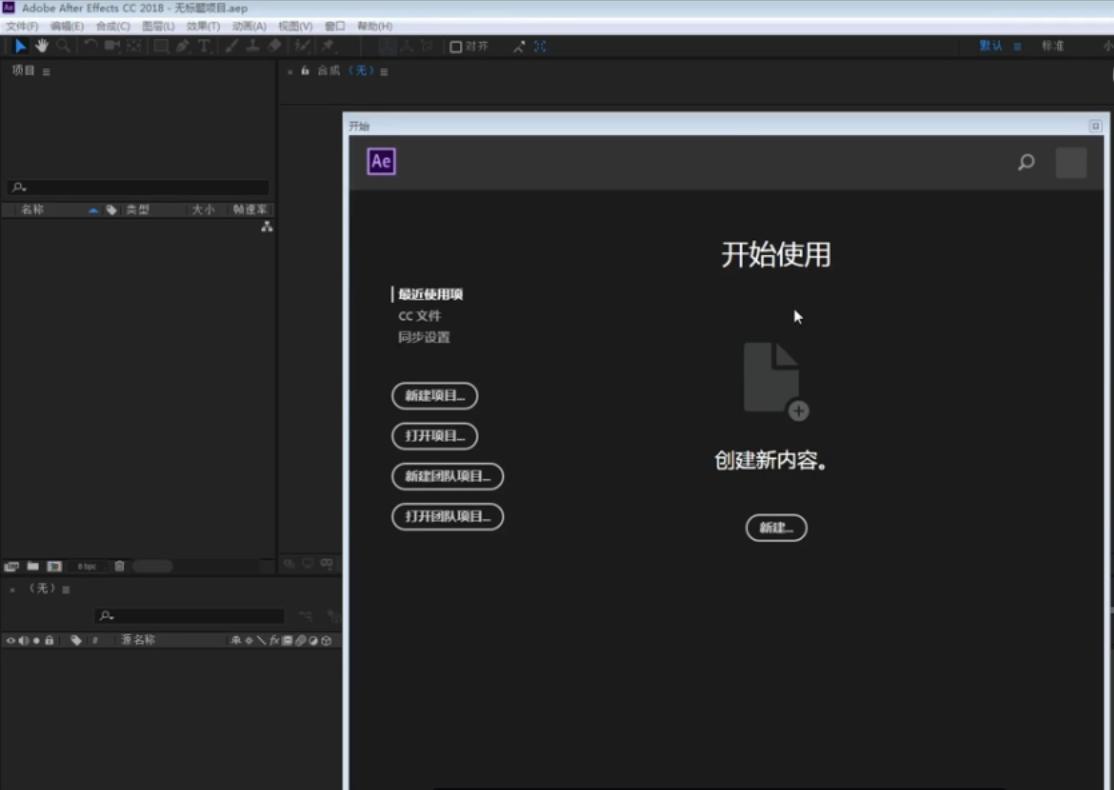The image size is (1114, 790).
Task: Enable the 对齐 snapping checkbox
Action: point(455,46)
